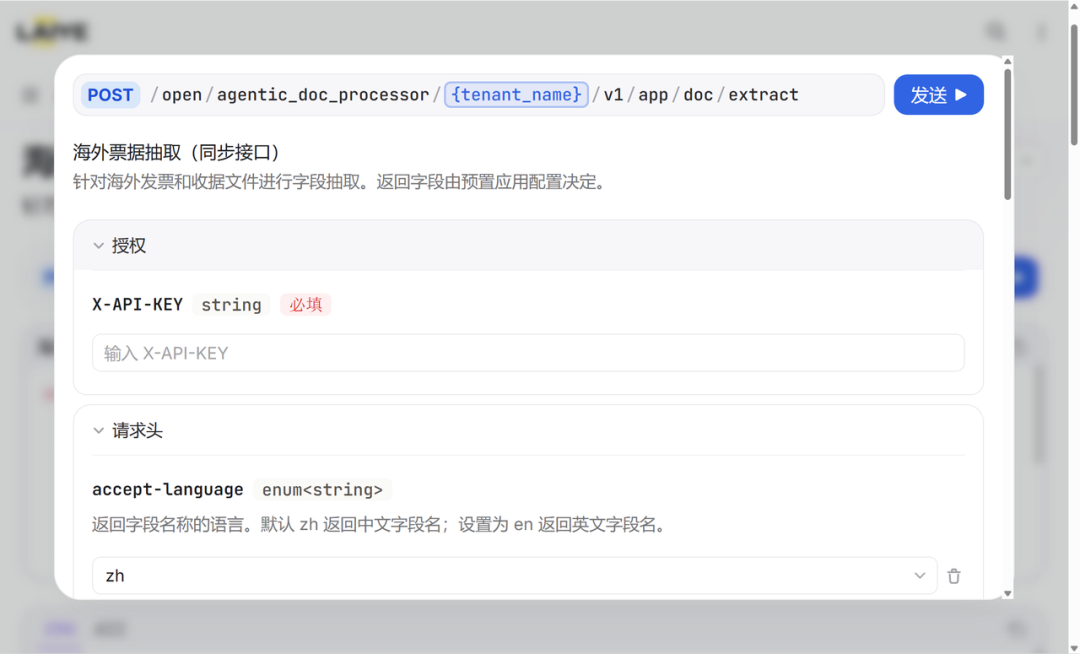1080x654 pixels.
Task: Click the 授权 section header label
Action: [129, 246]
